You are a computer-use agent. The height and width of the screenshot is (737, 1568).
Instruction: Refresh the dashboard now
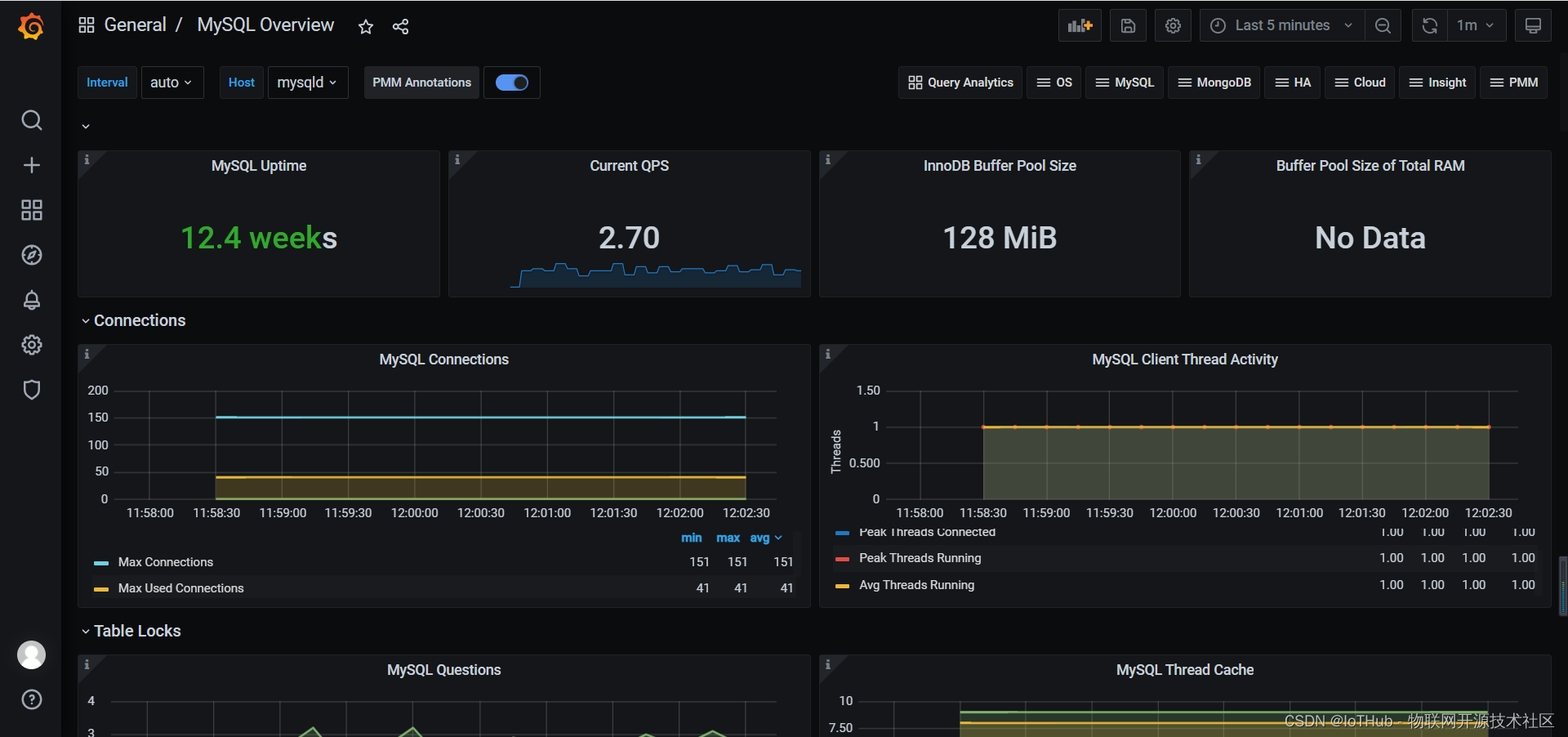(x=1429, y=25)
